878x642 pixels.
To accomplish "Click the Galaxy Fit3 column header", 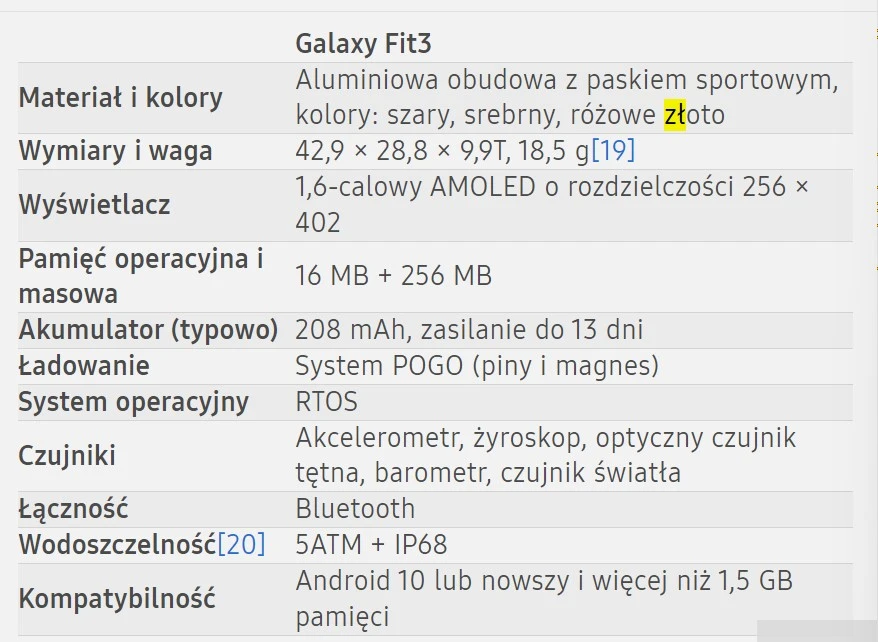I will pos(363,44).
